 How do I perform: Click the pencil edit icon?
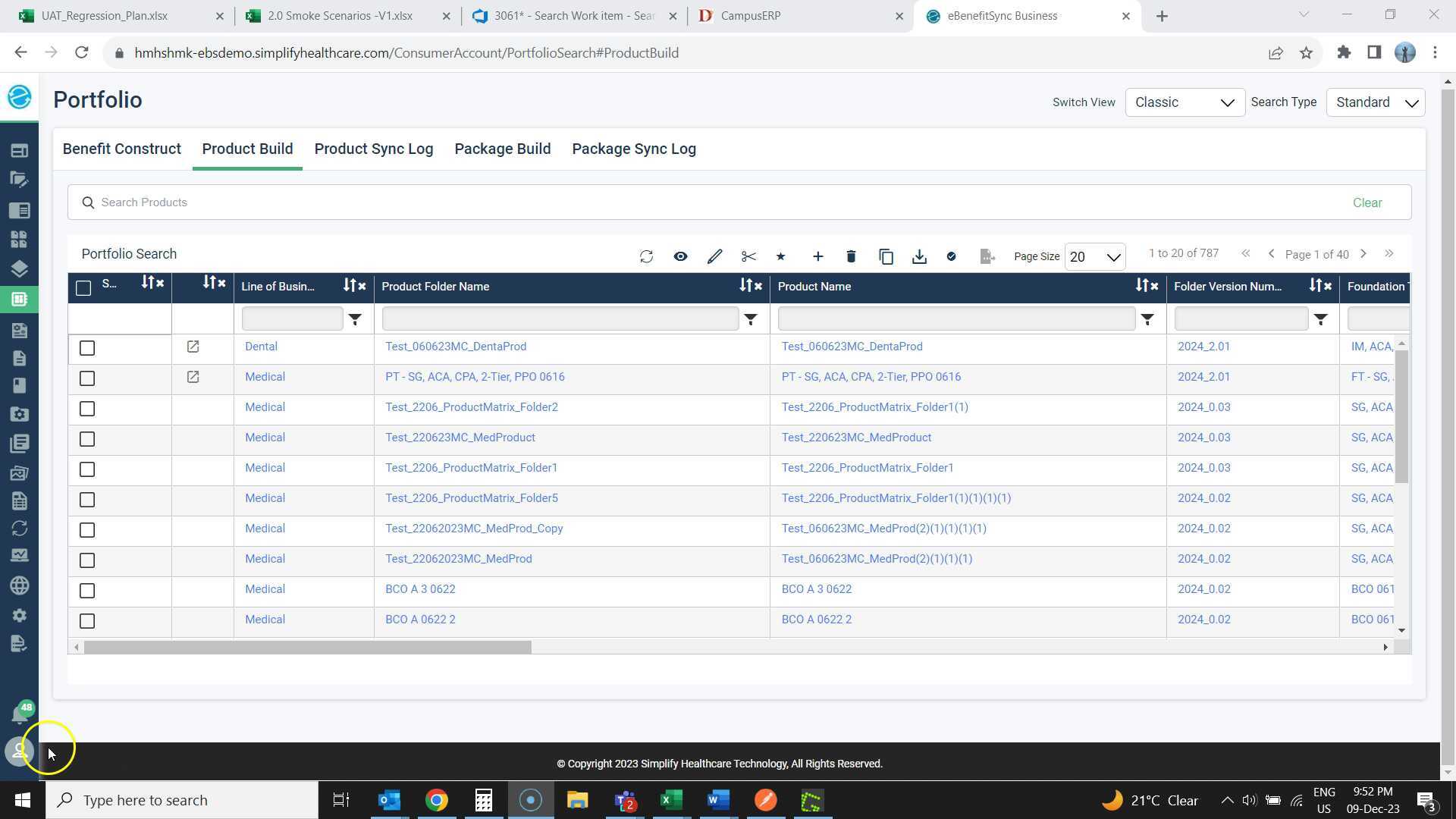(x=714, y=256)
